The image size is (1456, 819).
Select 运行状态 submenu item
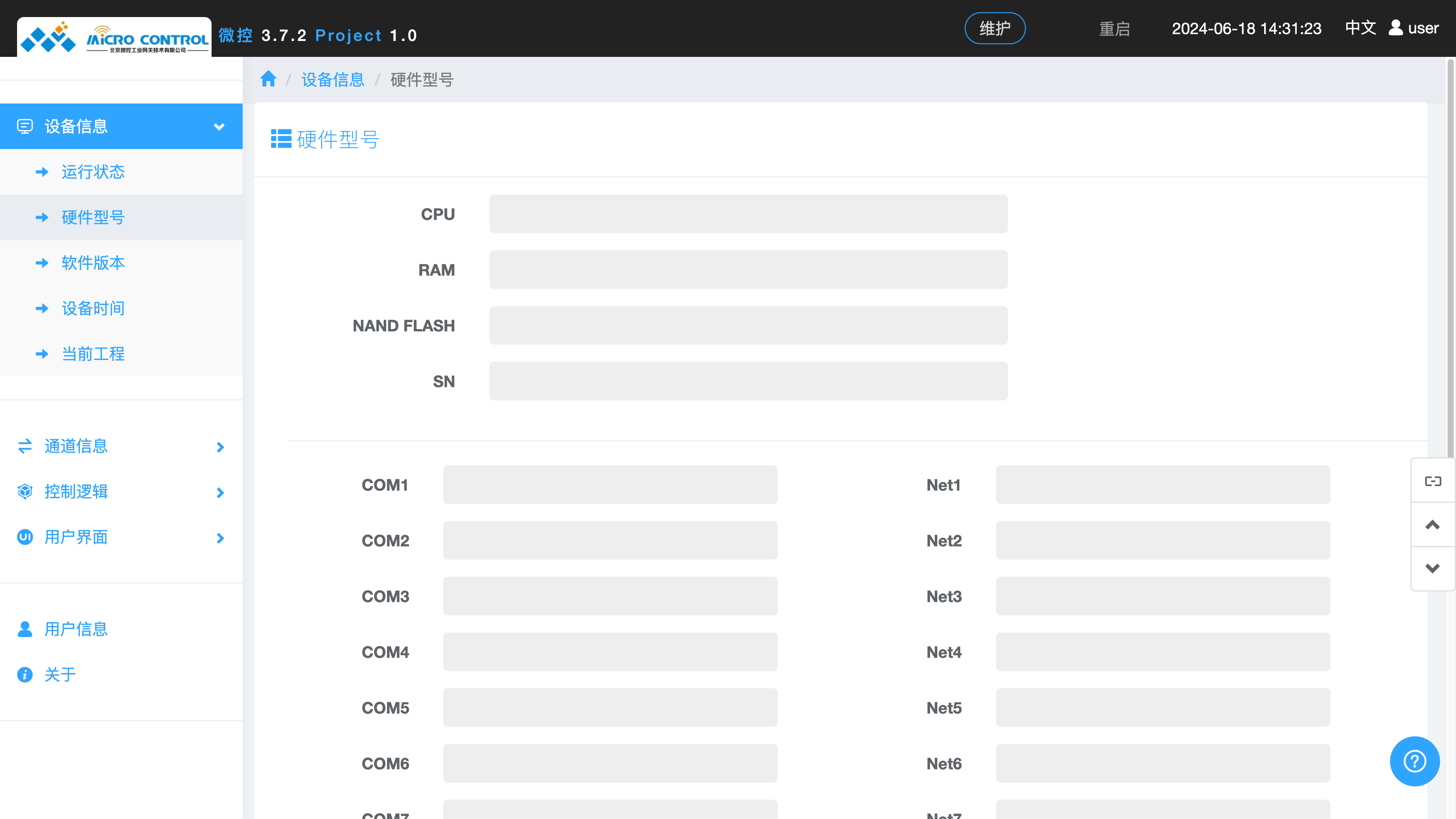(93, 172)
